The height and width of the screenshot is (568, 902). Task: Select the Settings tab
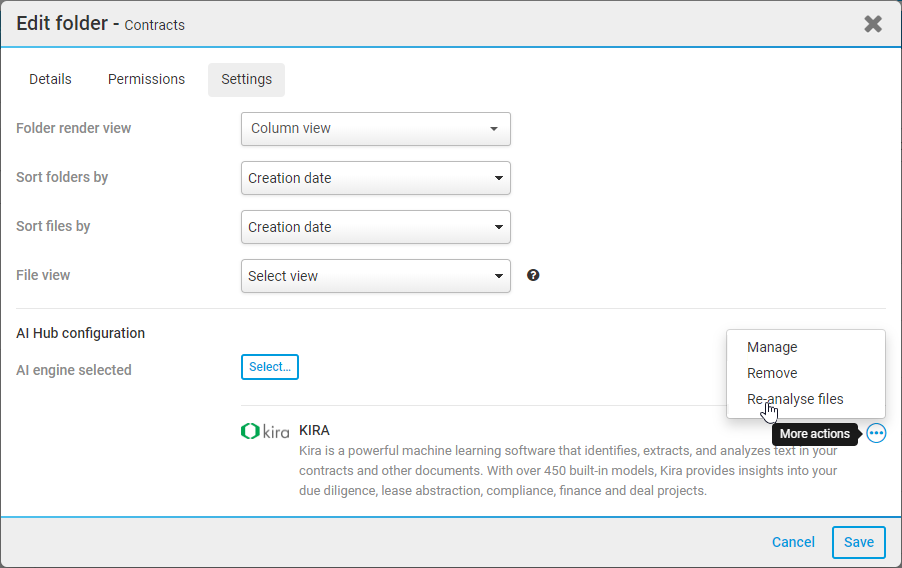pos(246,79)
